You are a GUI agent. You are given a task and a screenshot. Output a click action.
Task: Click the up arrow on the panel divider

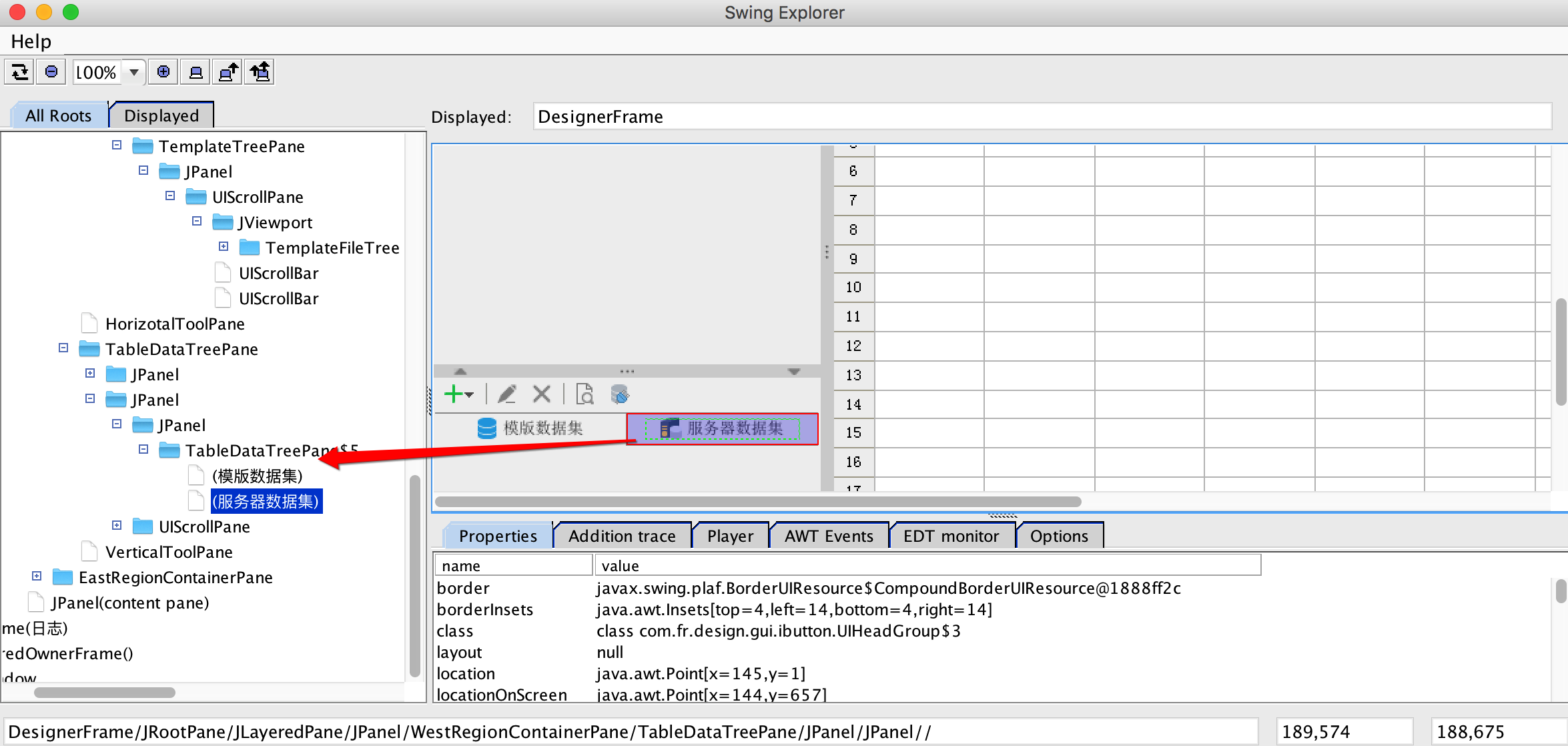point(460,372)
